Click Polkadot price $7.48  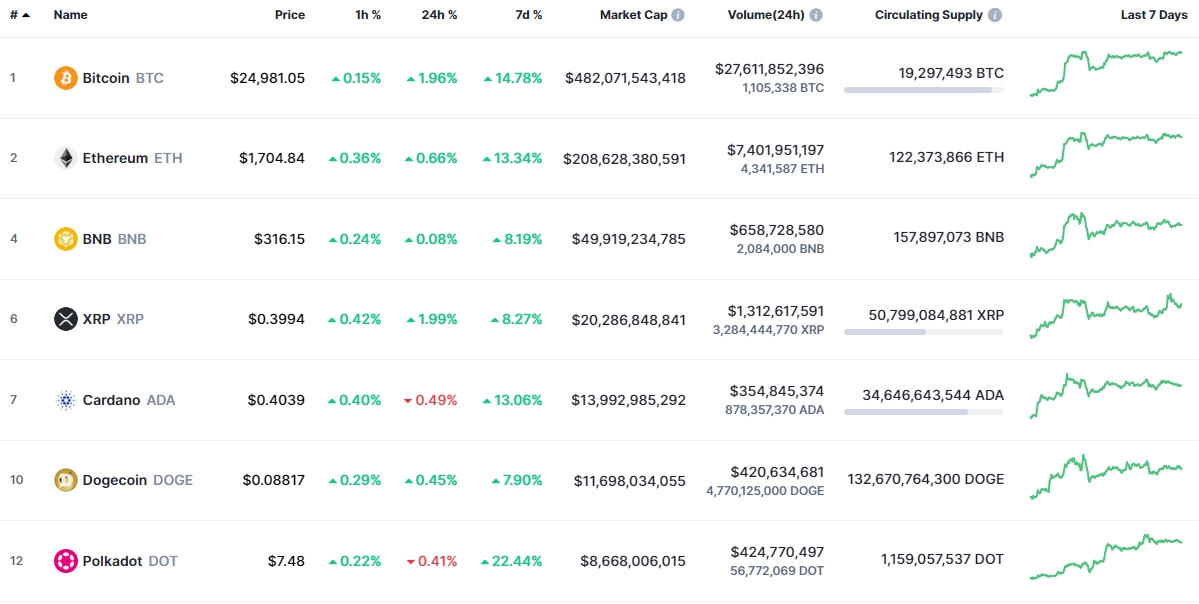click(x=286, y=561)
